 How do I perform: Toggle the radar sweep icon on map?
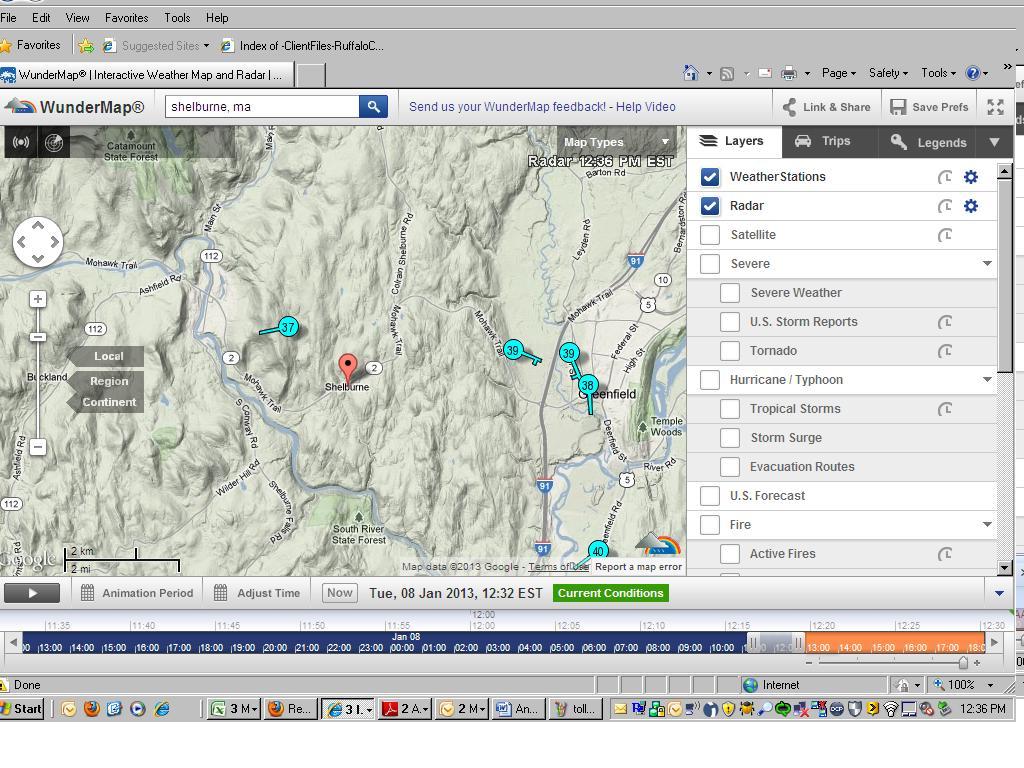tap(54, 142)
